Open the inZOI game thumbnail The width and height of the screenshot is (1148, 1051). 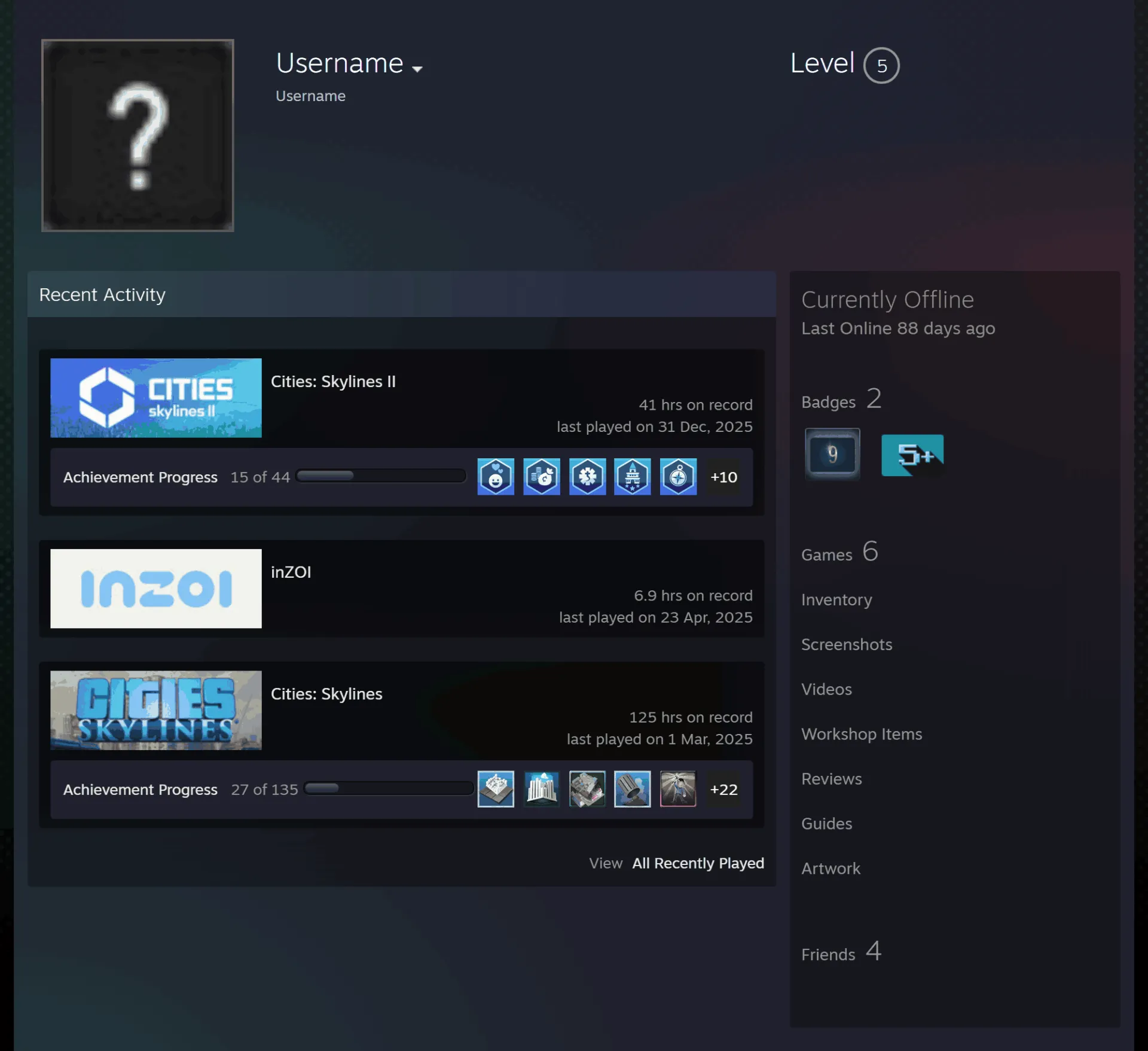pyautogui.click(x=156, y=589)
